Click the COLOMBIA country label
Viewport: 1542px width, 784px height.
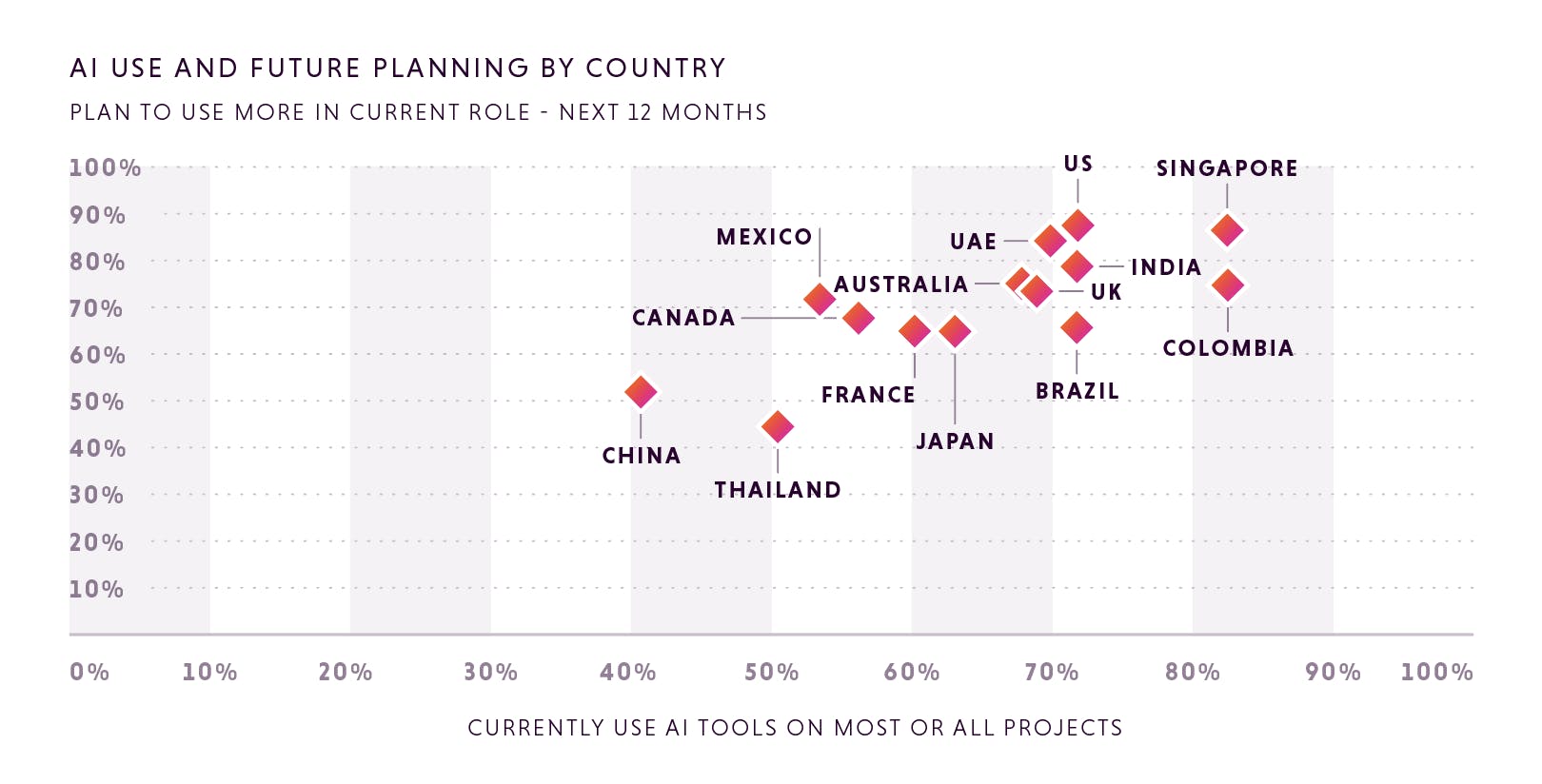pos(1228,348)
